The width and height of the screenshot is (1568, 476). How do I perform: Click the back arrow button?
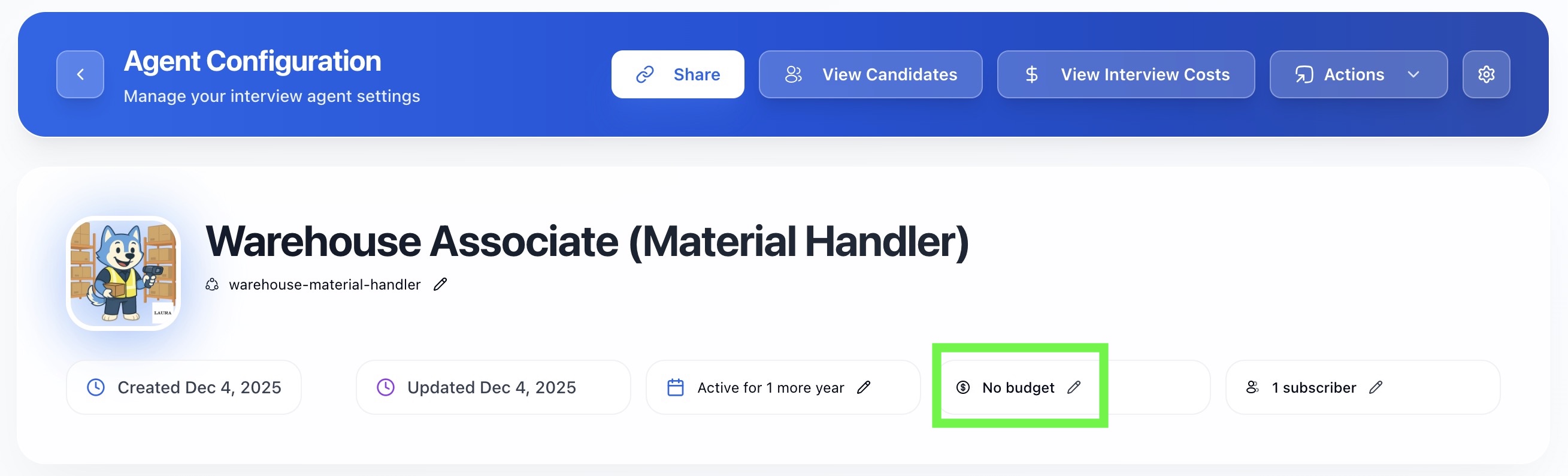[80, 74]
